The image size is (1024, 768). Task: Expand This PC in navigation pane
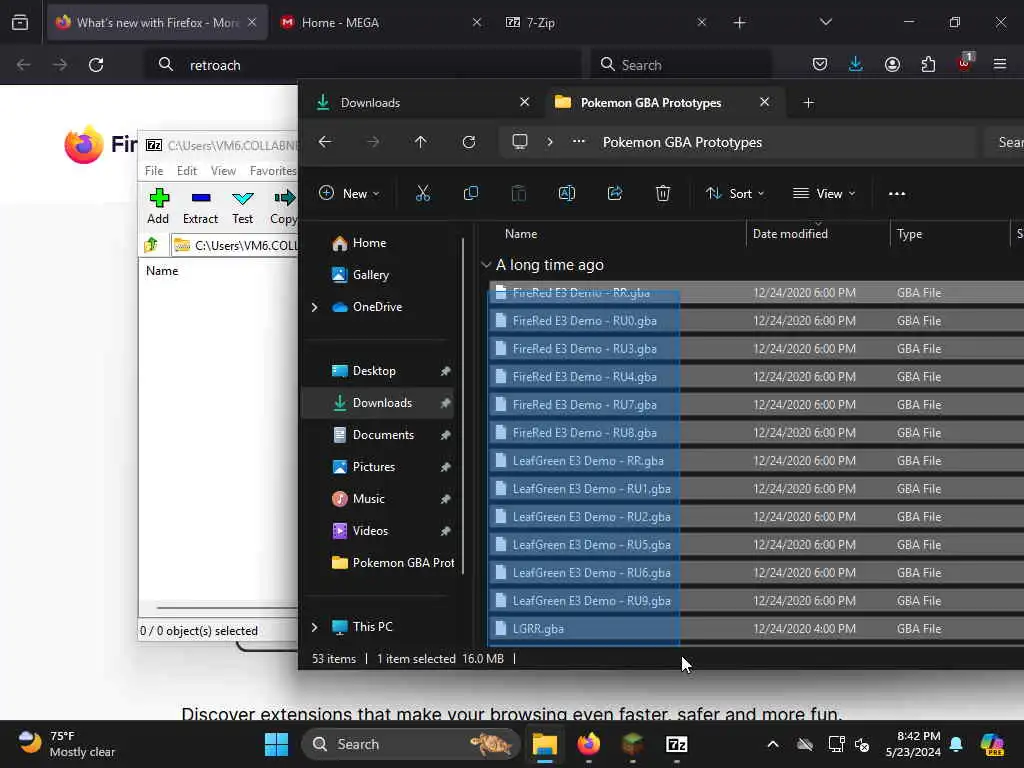[315, 627]
